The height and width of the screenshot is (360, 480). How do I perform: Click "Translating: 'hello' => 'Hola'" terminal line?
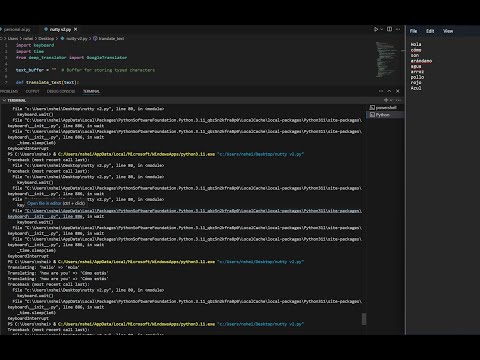(43, 267)
